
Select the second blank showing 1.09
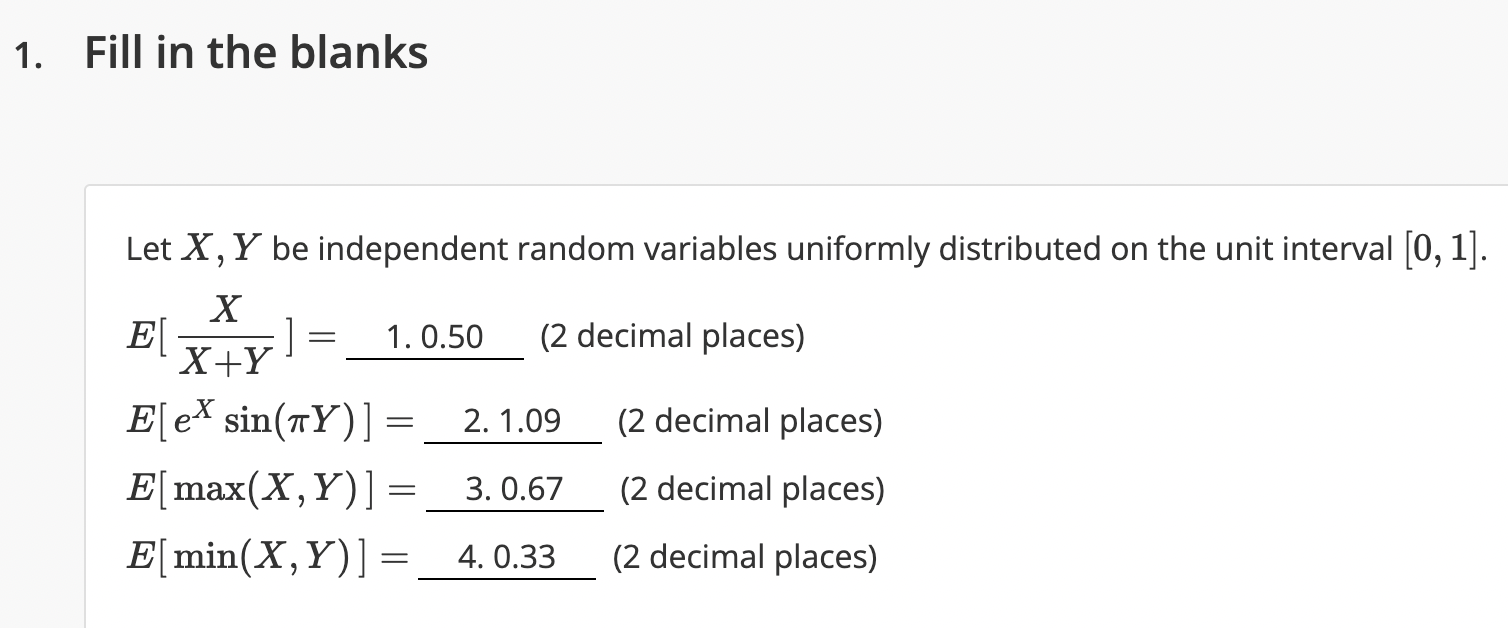click(513, 422)
